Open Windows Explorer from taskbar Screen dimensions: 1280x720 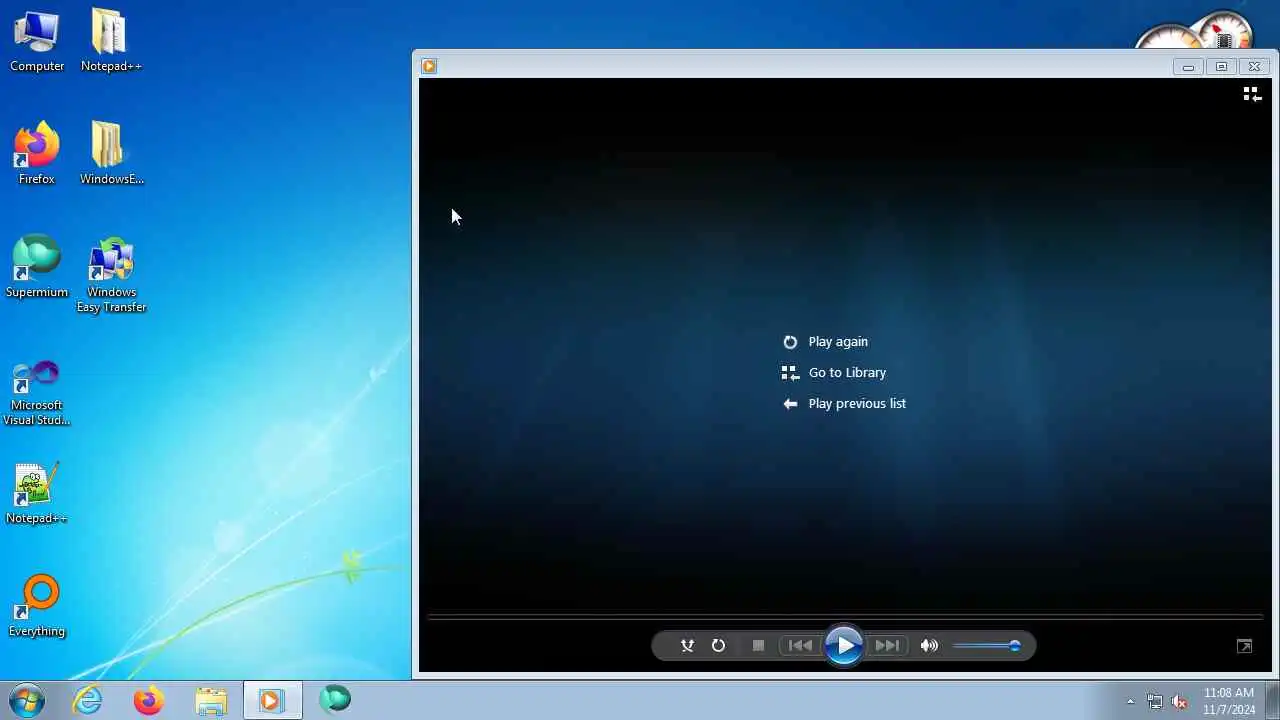click(211, 700)
